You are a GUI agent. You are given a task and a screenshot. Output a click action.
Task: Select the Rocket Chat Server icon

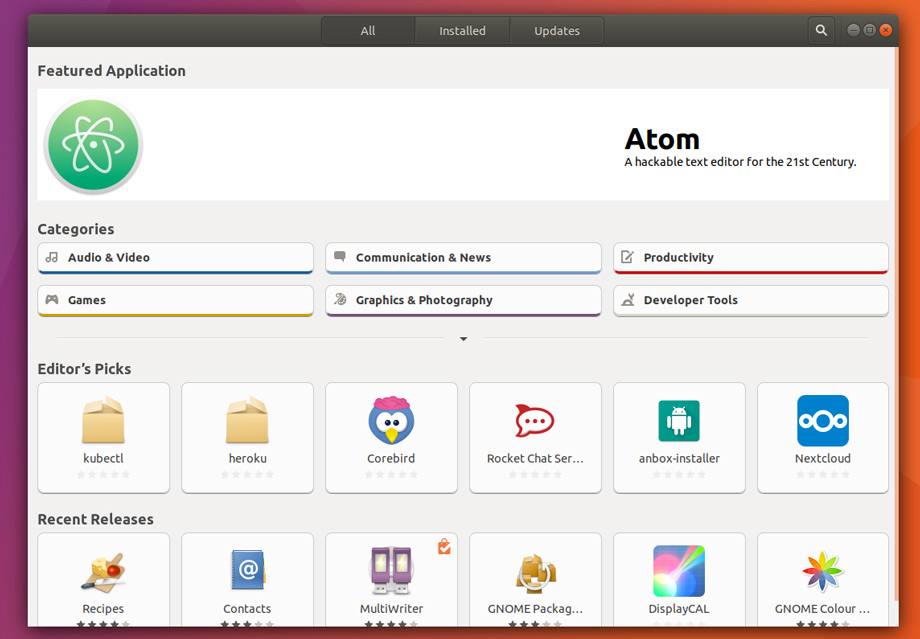click(535, 420)
